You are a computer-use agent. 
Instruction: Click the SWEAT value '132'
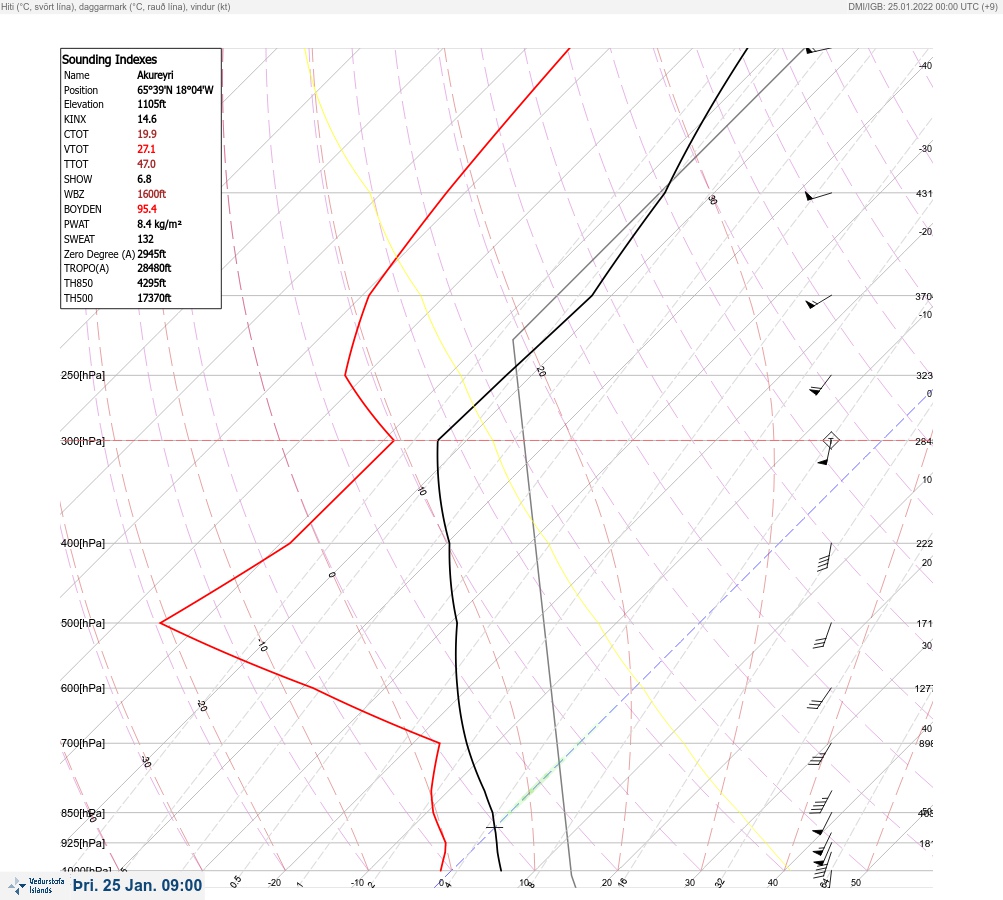pyautogui.click(x=145, y=239)
